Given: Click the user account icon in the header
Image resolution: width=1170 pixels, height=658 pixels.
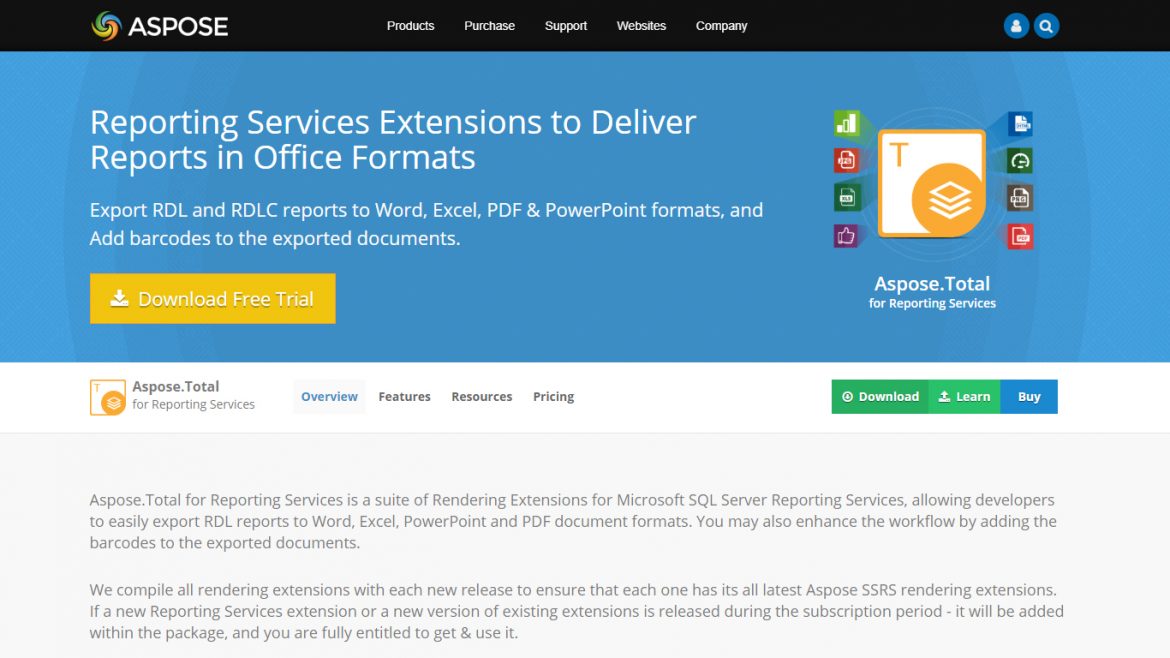Looking at the screenshot, I should point(1016,25).
